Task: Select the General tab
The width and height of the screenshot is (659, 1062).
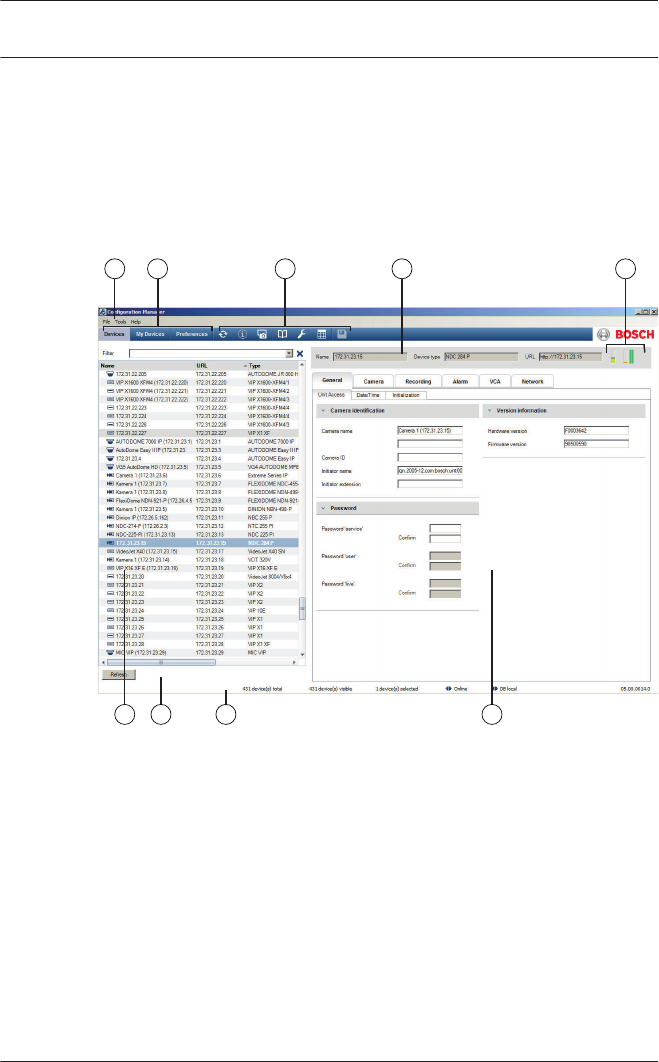Action: click(x=332, y=381)
